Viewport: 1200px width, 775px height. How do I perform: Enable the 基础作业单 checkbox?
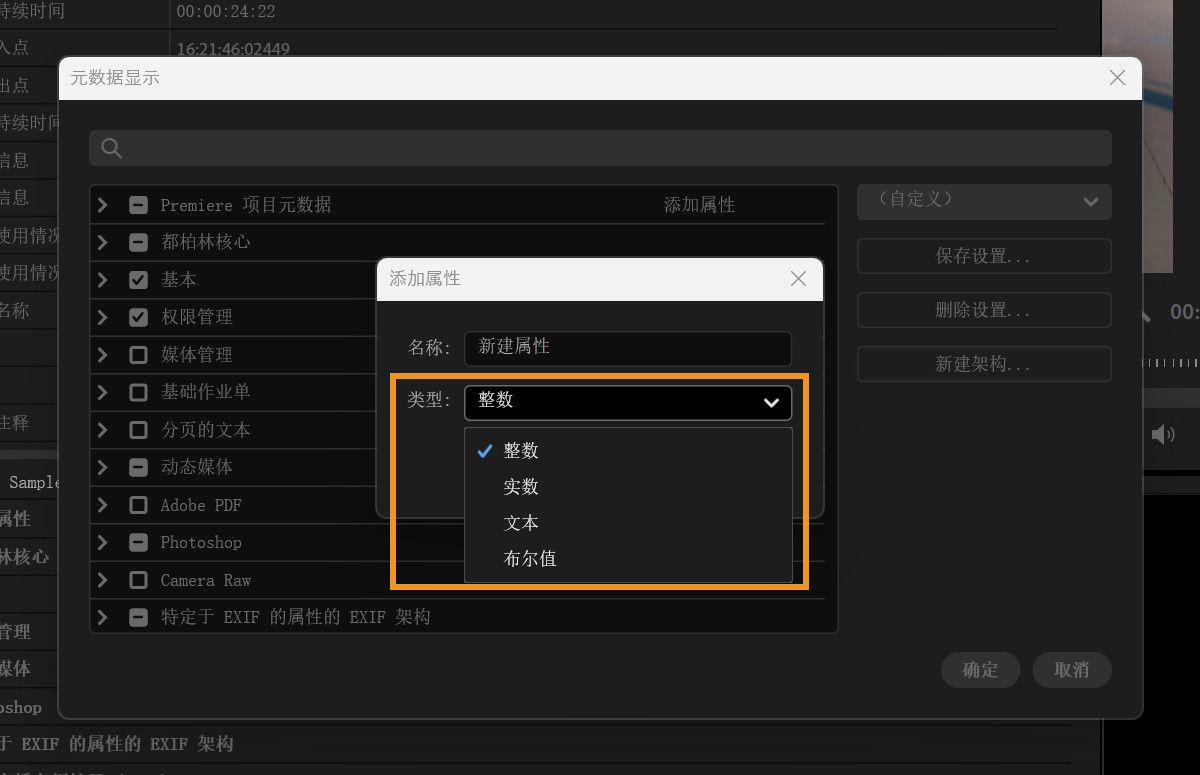click(139, 392)
